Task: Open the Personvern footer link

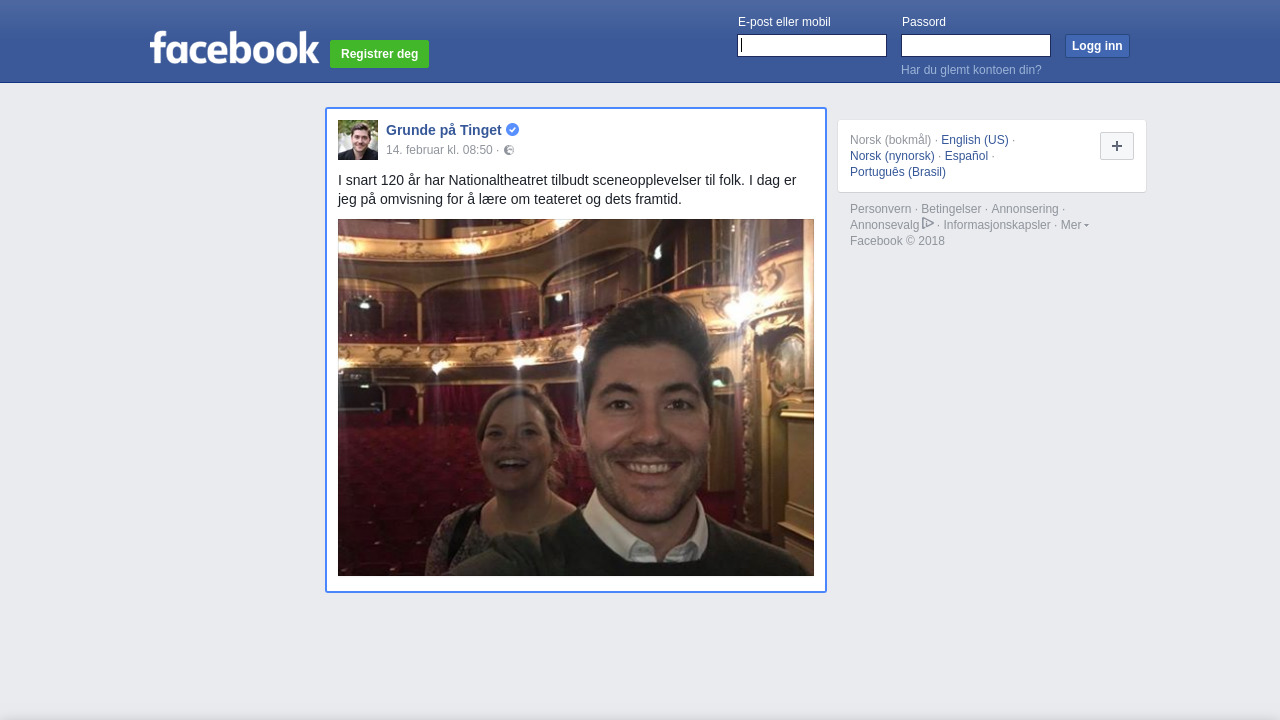Action: (881, 209)
